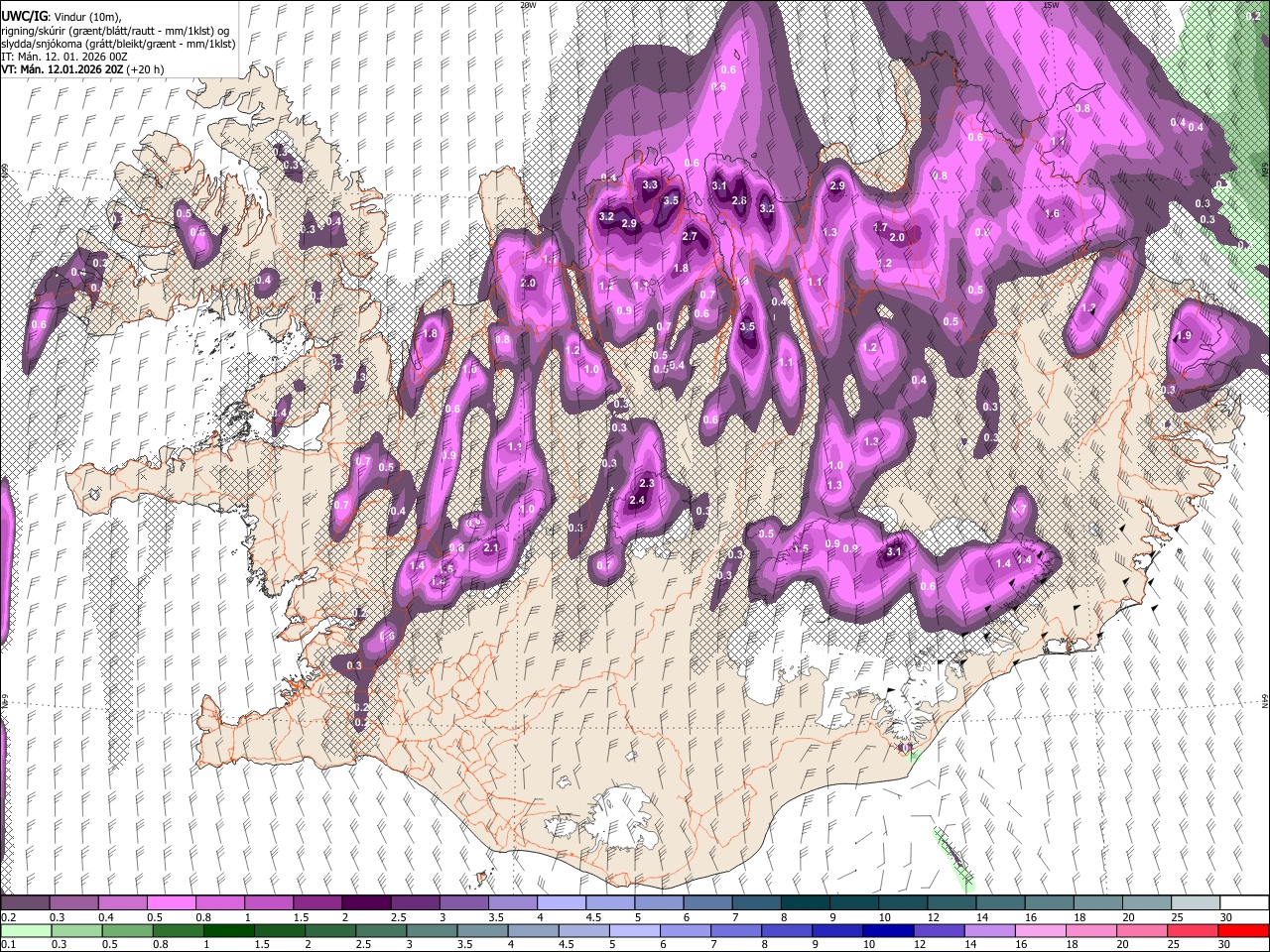Pick the bright pink upper swatch between 0.5 and 0.8

pyautogui.click(x=171, y=903)
